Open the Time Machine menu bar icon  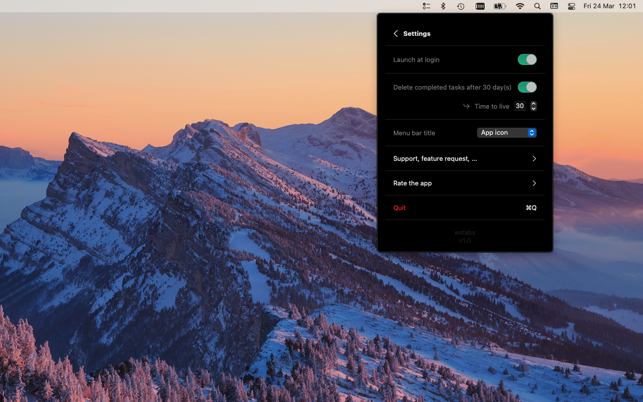[x=461, y=6]
